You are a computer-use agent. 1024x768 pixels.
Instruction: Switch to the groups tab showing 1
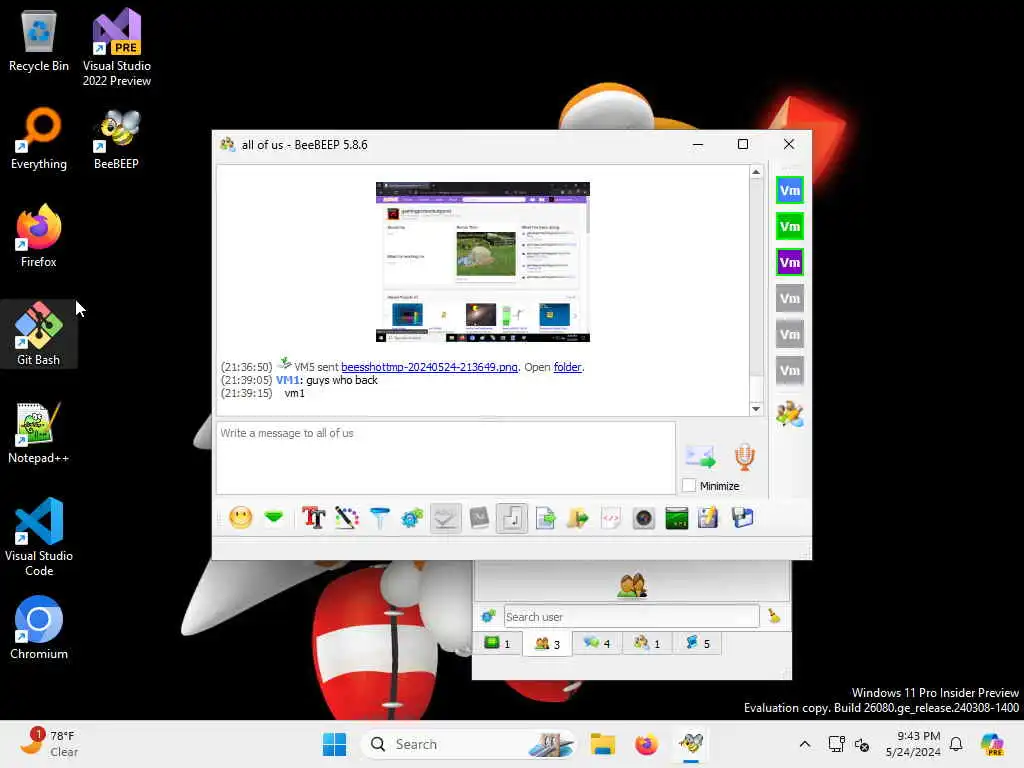point(647,643)
